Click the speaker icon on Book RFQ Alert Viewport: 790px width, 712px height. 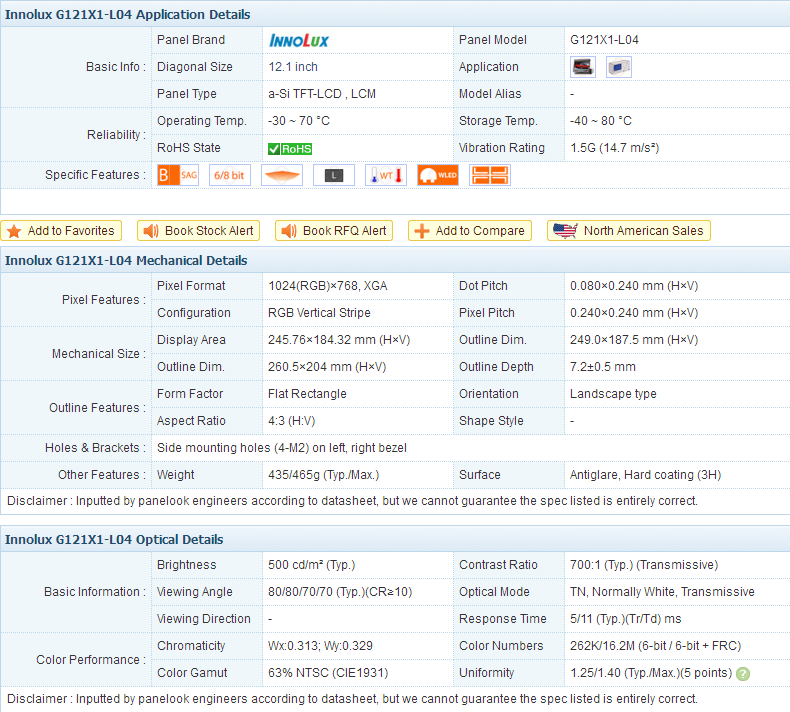coord(289,231)
